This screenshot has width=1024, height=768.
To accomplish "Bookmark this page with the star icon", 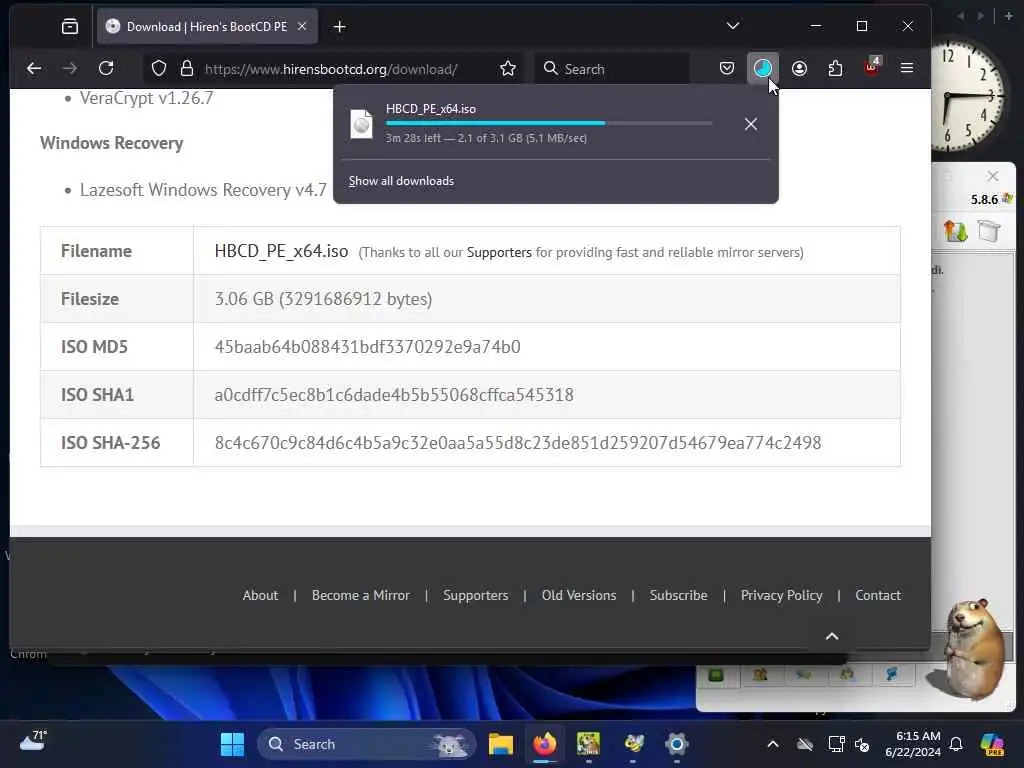I will click(507, 69).
